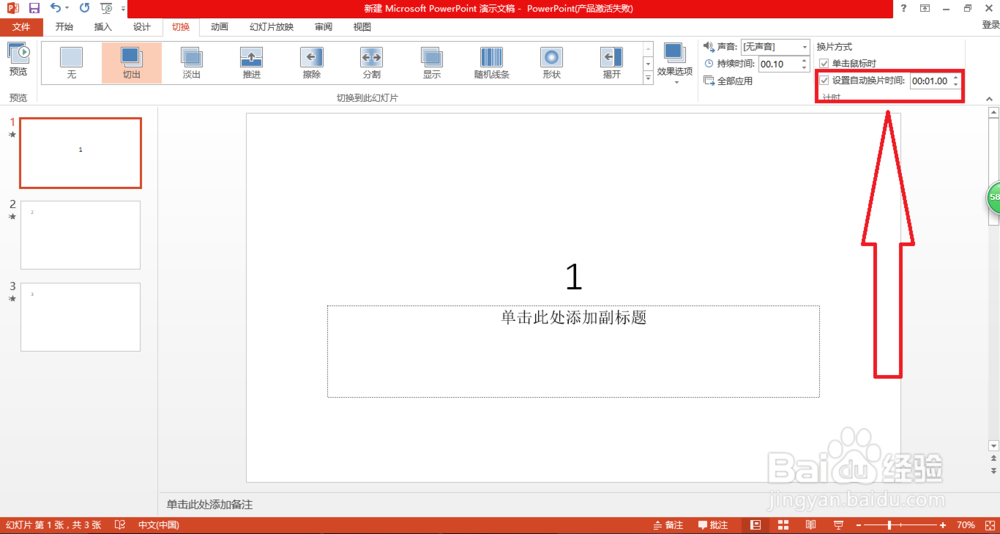This screenshot has height=534, width=1000.
Task: Click Apply To All (全部应用)
Action: 728,81
